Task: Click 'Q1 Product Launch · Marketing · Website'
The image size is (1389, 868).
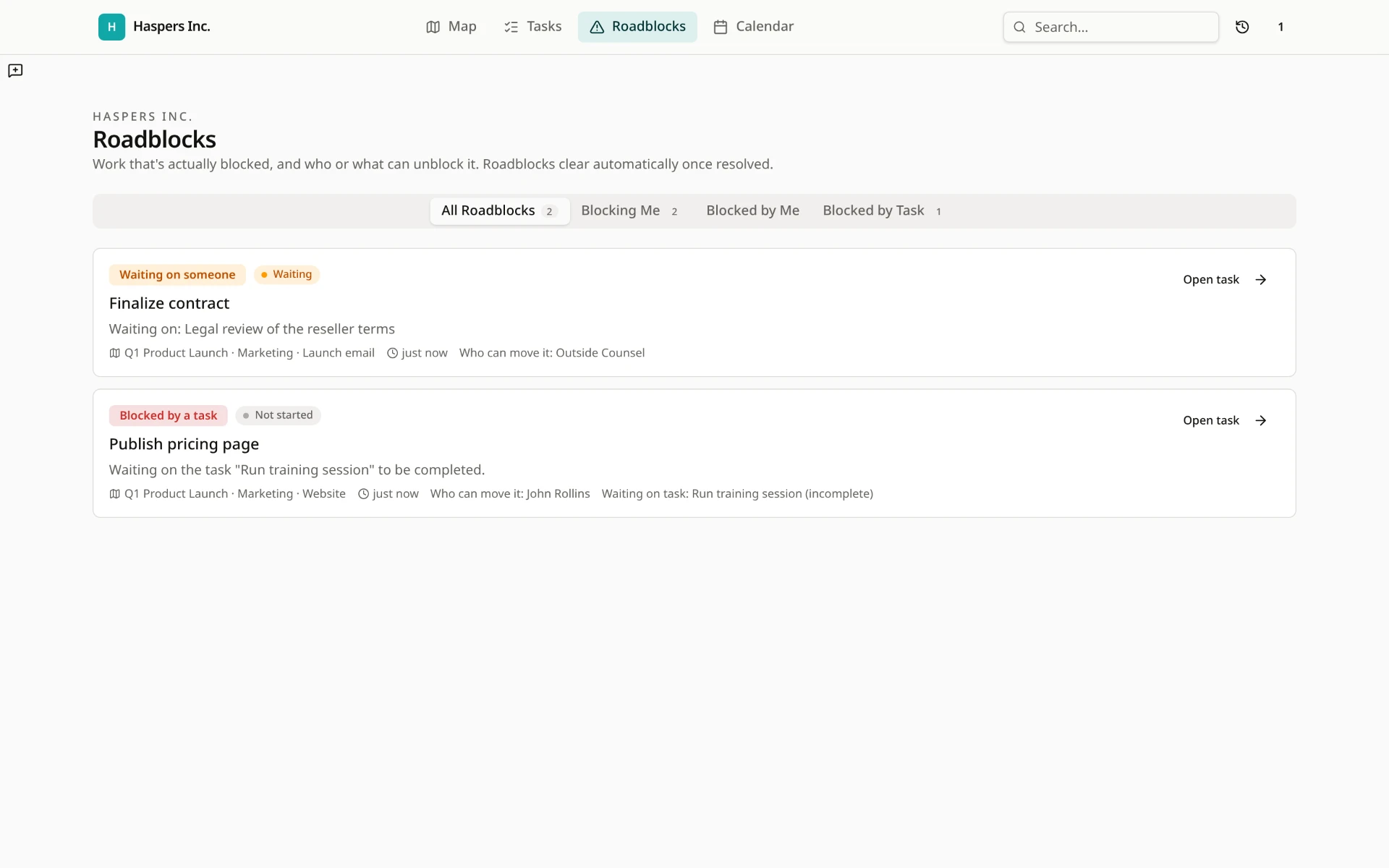Action: pyautogui.click(x=235, y=494)
